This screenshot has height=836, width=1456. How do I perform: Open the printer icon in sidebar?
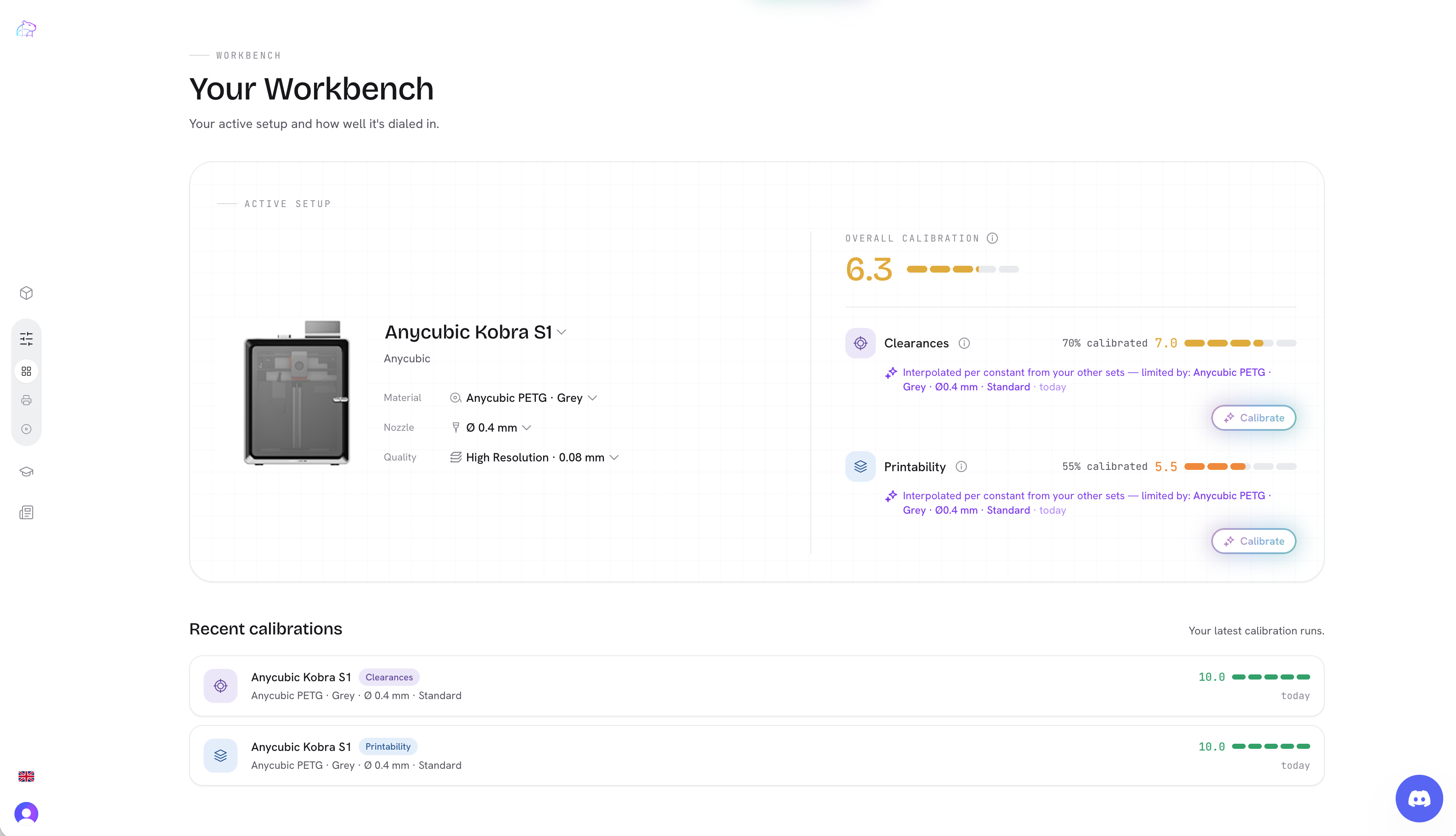(x=26, y=400)
